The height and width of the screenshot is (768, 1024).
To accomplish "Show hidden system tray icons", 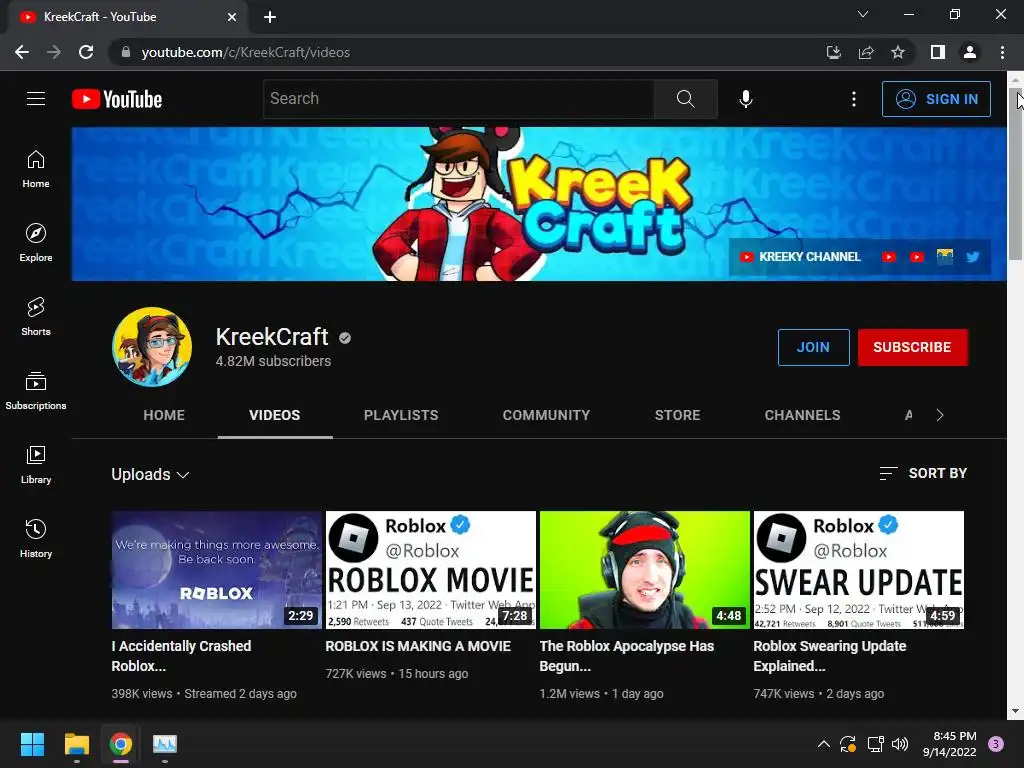I will [824, 743].
